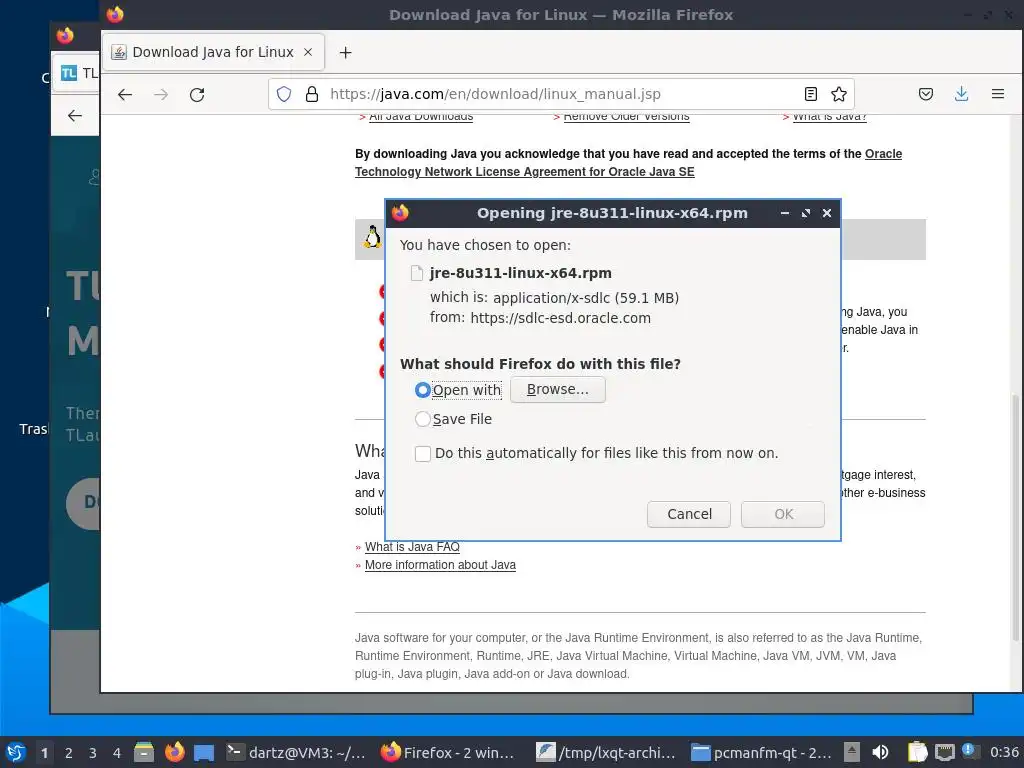Check 'Do this automatically for files like this'
Viewport: 1024px width, 768px height.
pyautogui.click(x=423, y=453)
